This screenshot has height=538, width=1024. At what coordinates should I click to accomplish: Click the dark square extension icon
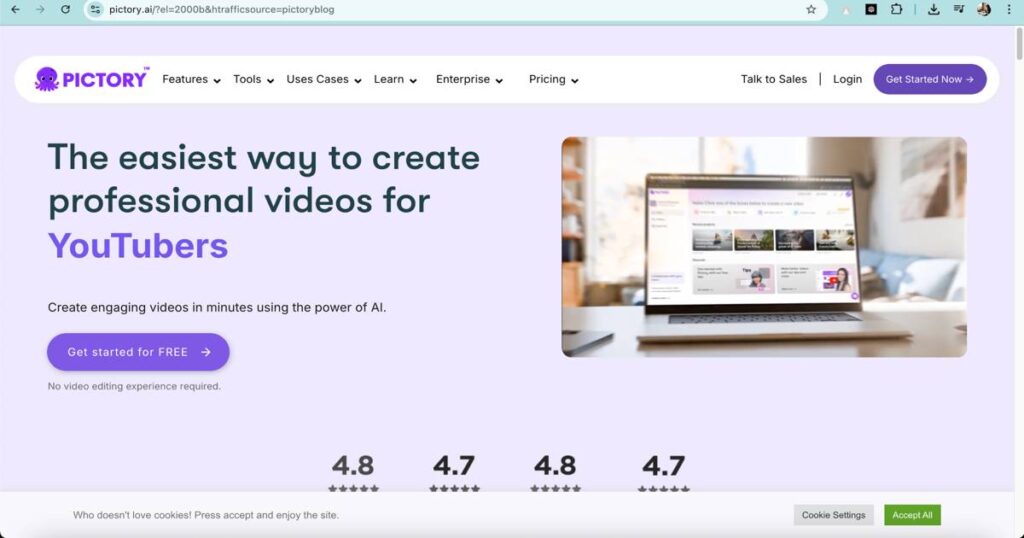pyautogui.click(x=871, y=9)
